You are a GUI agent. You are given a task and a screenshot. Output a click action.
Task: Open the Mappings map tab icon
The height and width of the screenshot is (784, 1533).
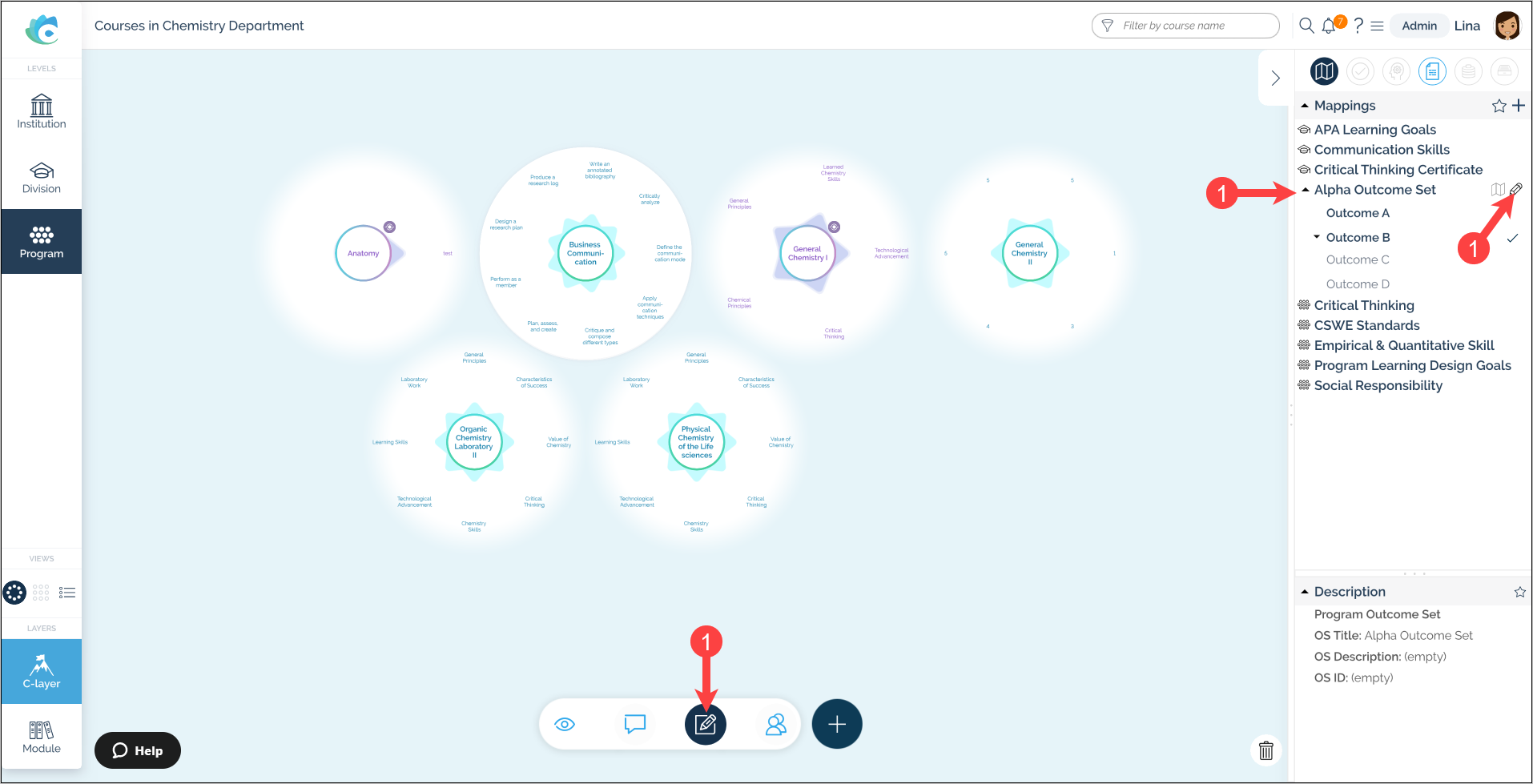point(1324,71)
